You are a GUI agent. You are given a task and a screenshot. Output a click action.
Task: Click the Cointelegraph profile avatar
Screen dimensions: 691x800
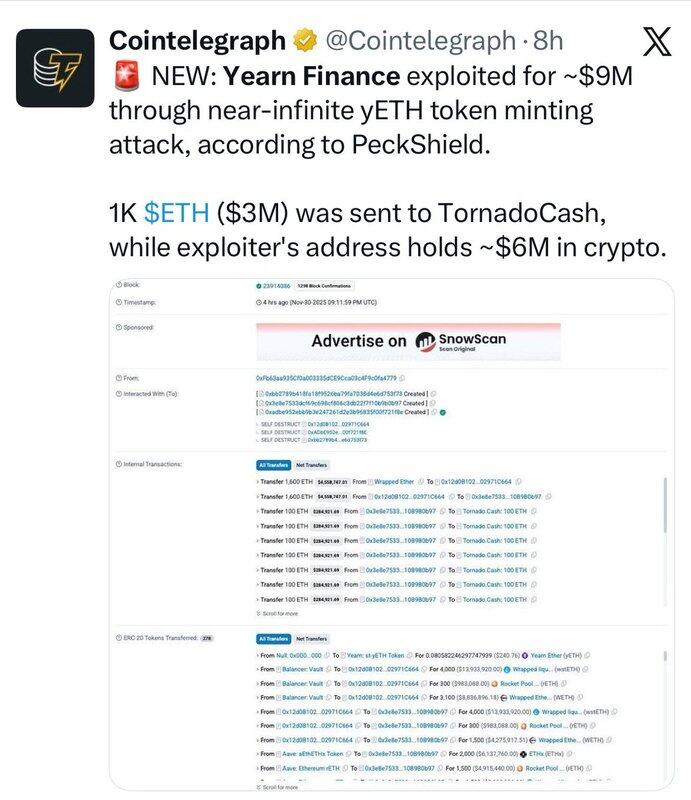pos(55,67)
